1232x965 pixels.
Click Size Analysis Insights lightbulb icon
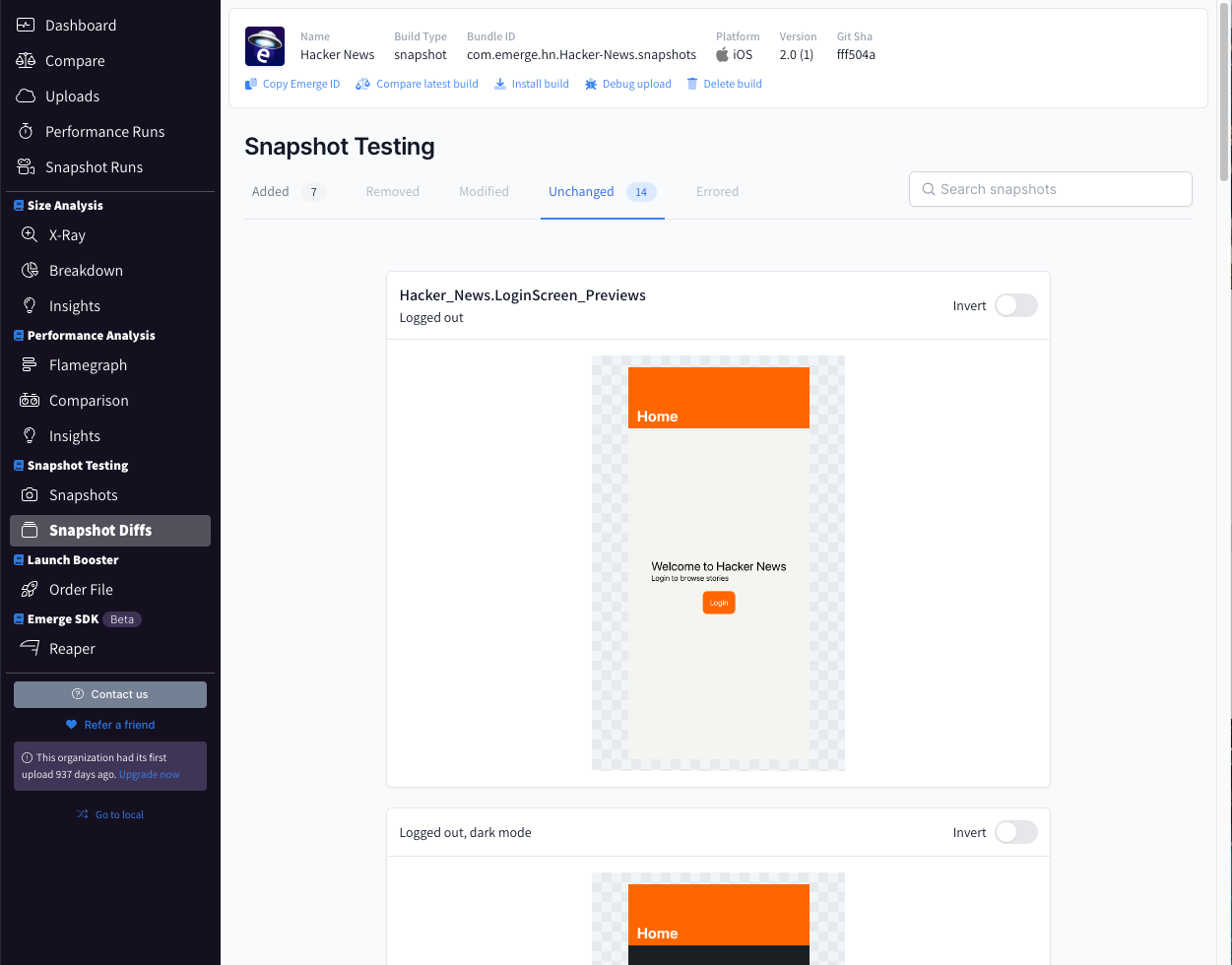30,305
